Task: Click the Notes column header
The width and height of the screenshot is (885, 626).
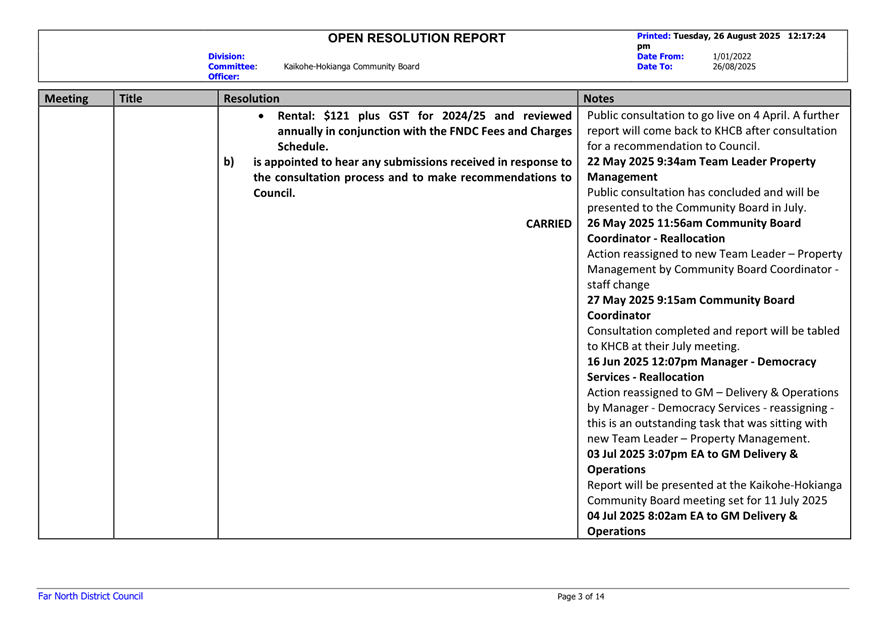Action: pos(598,99)
